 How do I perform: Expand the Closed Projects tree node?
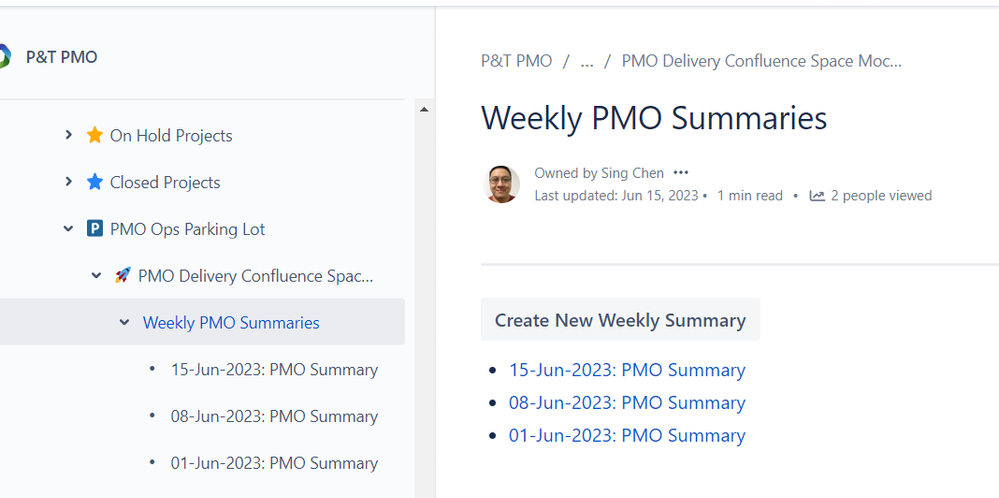point(68,182)
